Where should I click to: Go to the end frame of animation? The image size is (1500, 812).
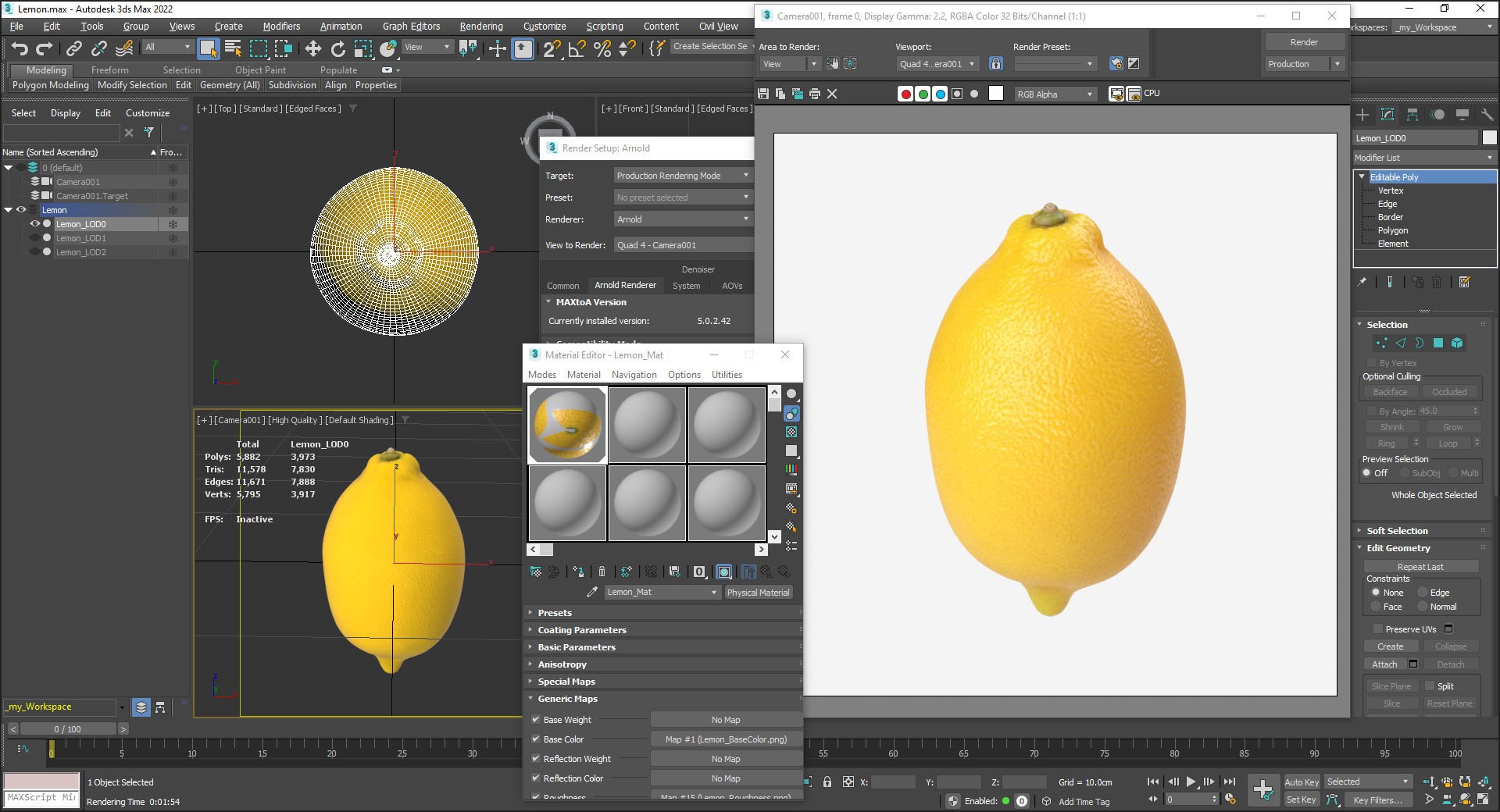[x=1229, y=782]
